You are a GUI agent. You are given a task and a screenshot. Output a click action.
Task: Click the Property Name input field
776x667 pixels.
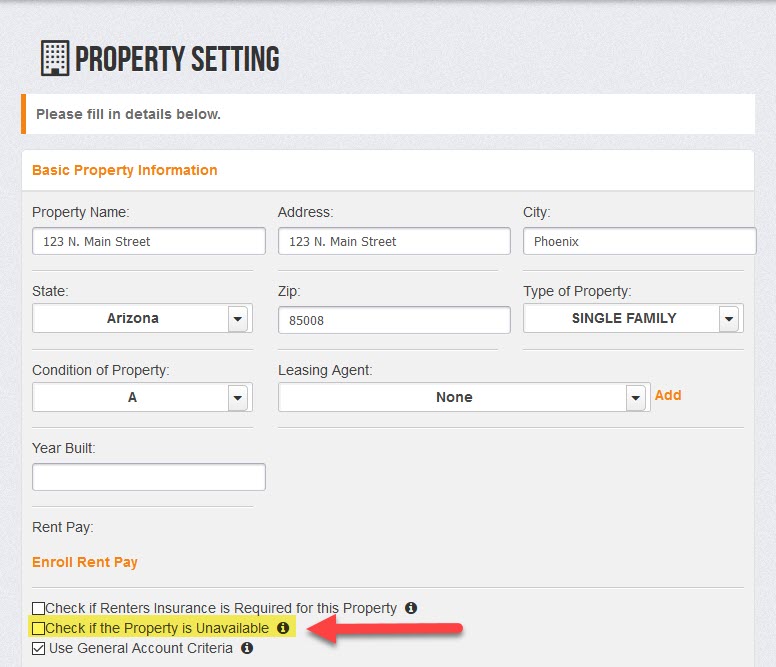(149, 241)
